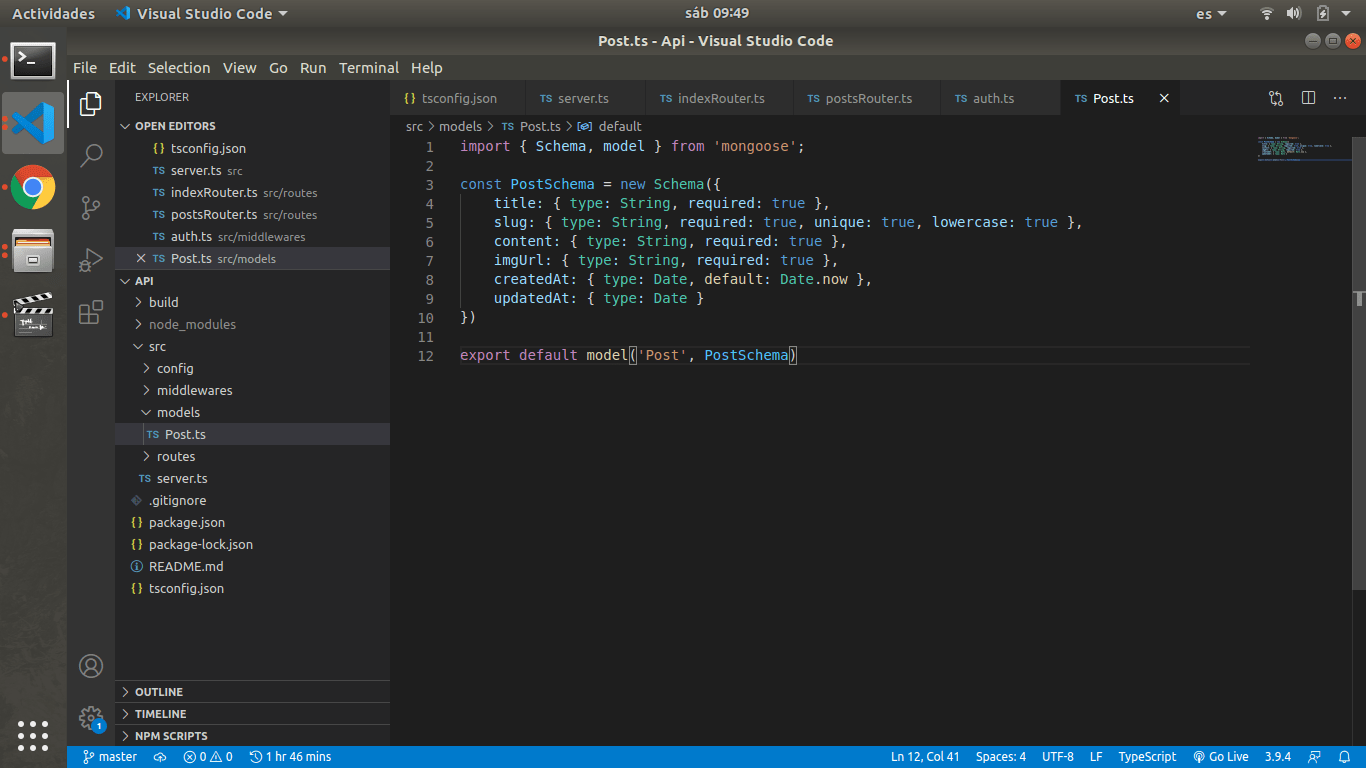Click the master branch status item
The image size is (1366, 768).
[x=110, y=757]
